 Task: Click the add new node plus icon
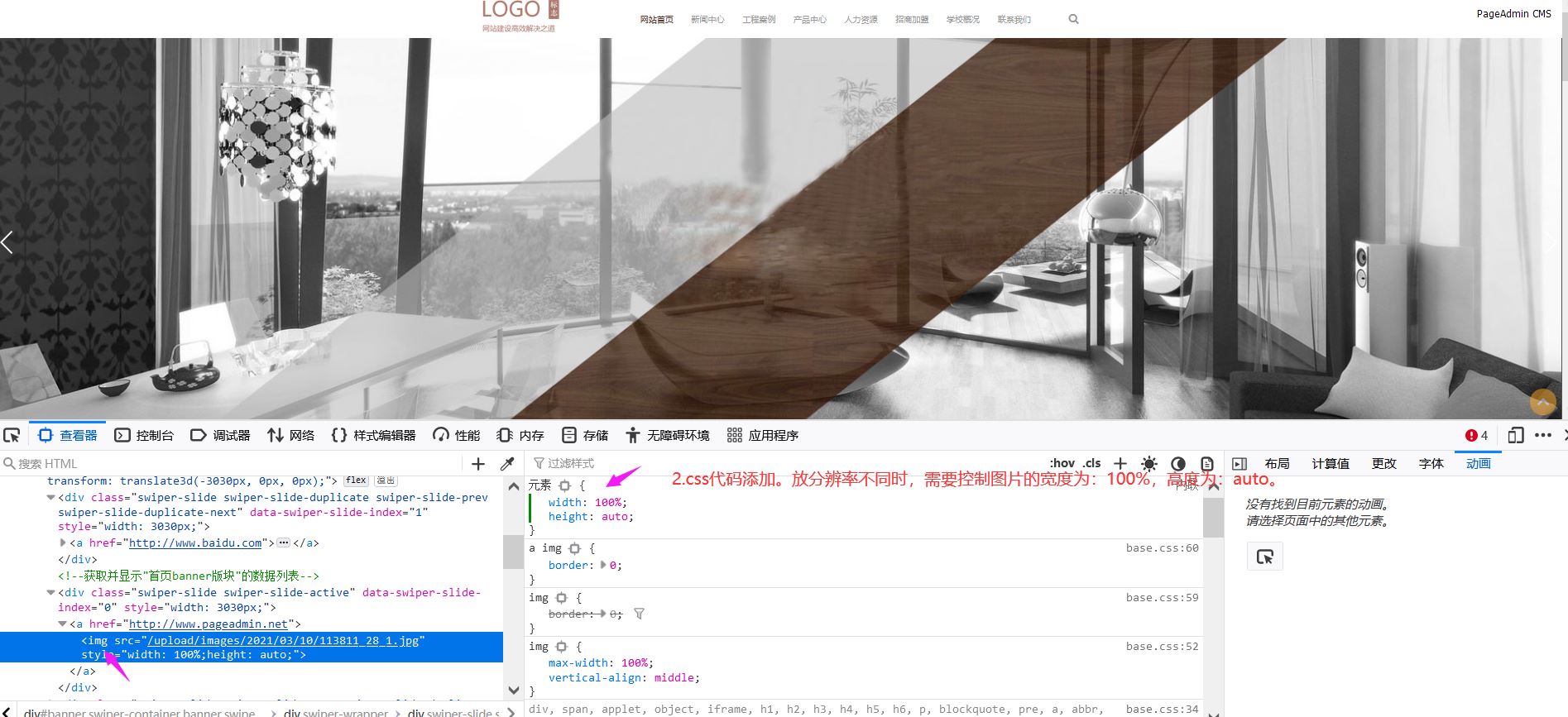478,464
